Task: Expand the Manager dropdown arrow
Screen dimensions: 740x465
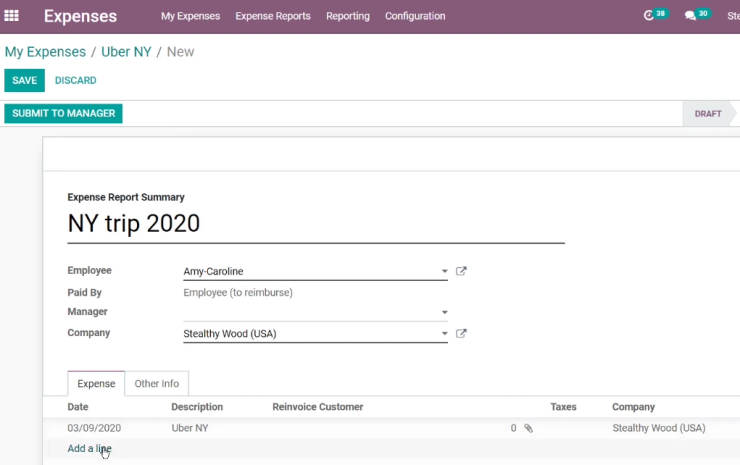Action: coord(444,312)
